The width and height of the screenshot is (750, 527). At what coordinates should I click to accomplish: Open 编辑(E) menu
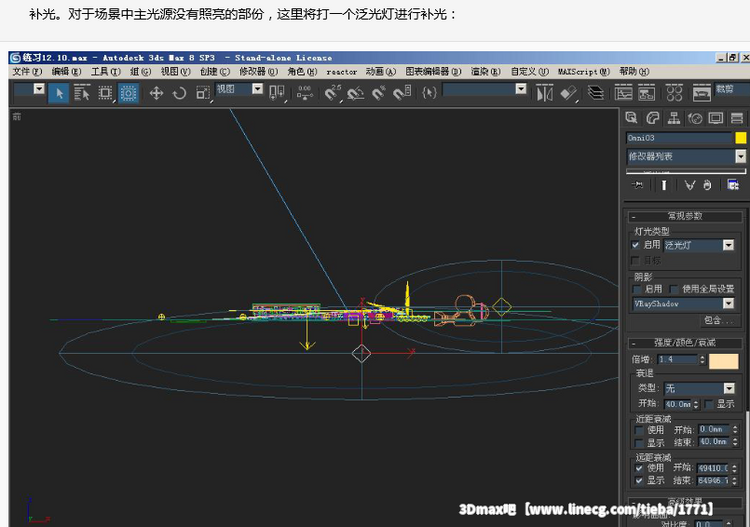[66, 71]
